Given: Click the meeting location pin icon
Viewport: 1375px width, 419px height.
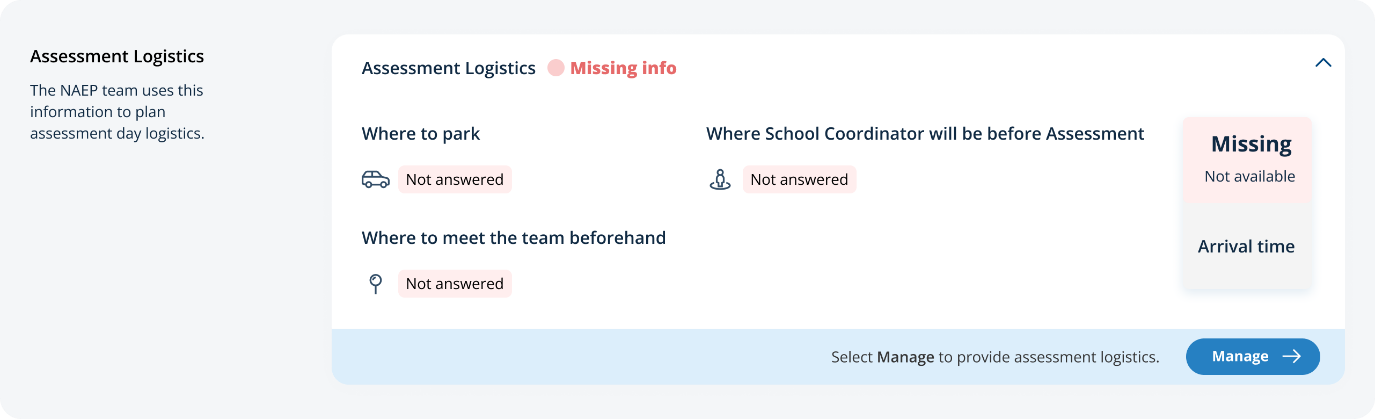Looking at the screenshot, I should tap(375, 284).
